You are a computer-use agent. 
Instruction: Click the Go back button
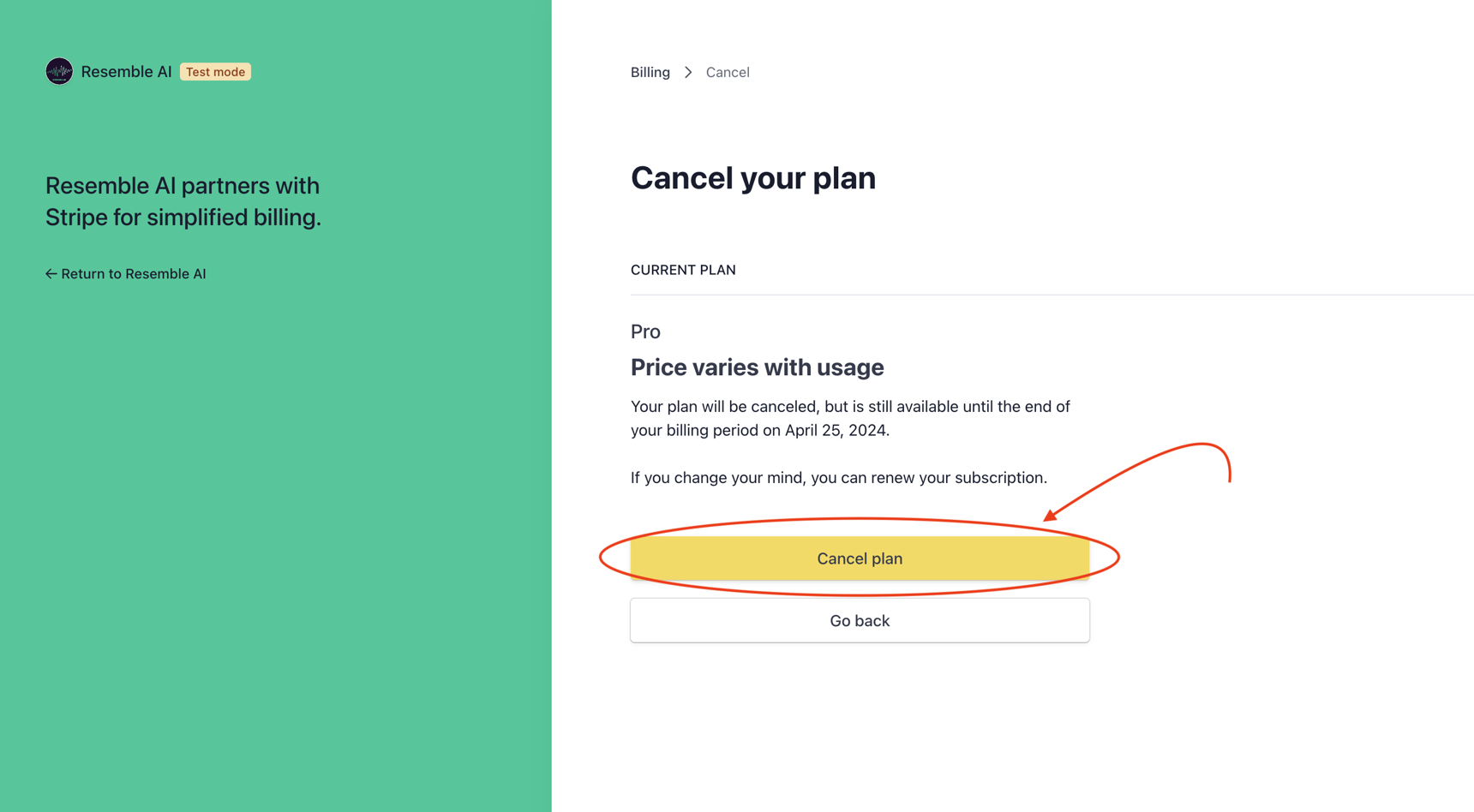[859, 620]
